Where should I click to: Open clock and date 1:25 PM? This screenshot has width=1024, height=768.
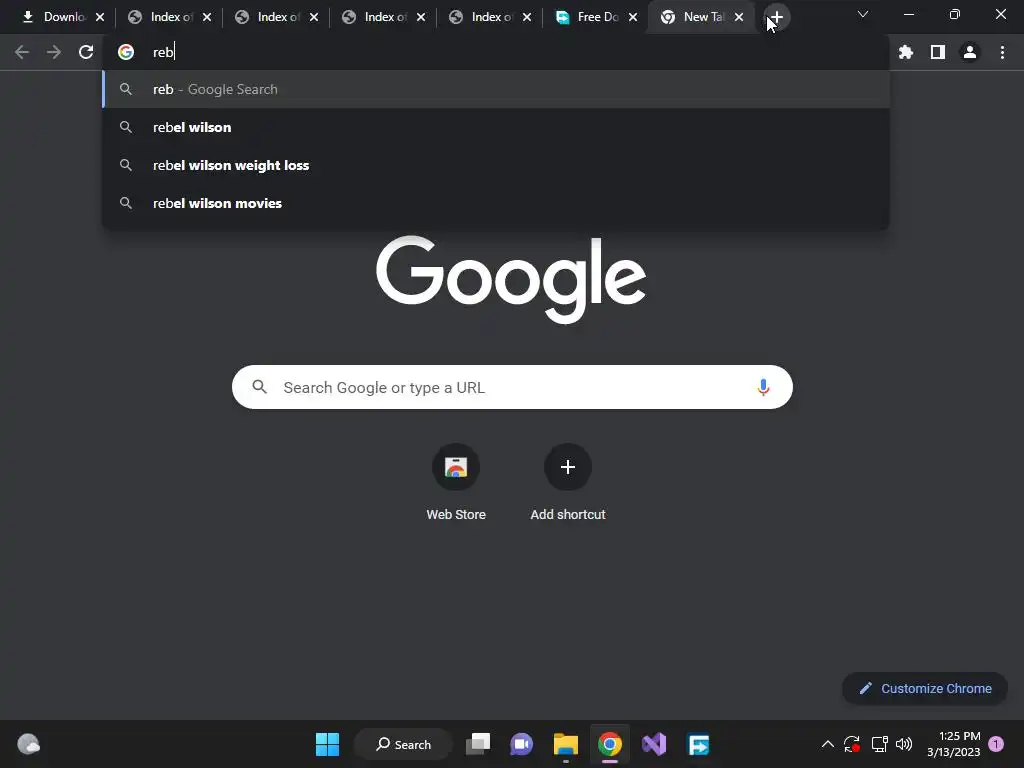953,744
